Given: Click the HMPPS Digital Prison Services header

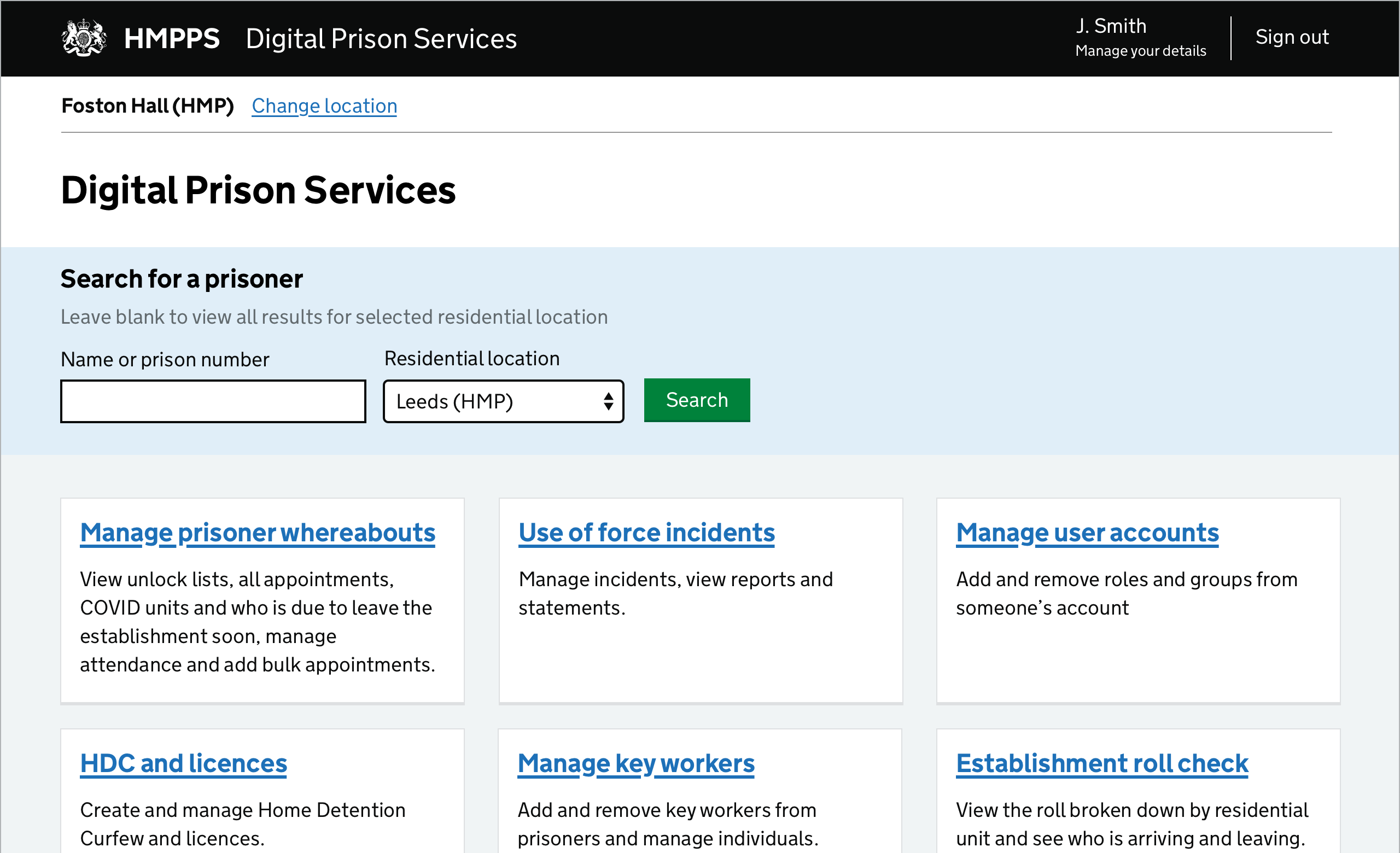Looking at the screenshot, I should pos(381,38).
